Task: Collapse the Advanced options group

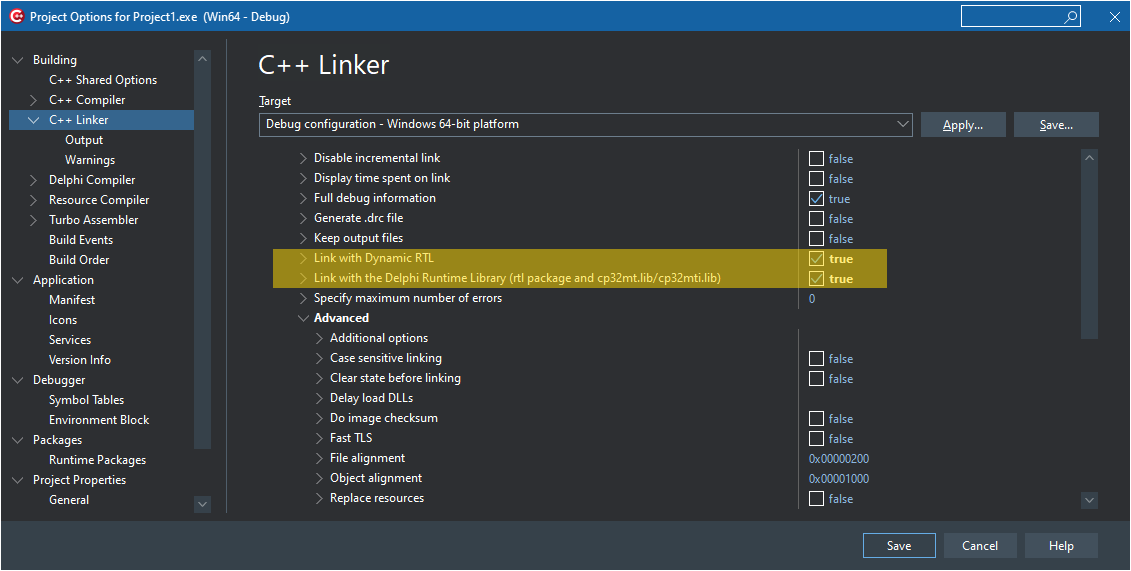Action: pyautogui.click(x=304, y=318)
